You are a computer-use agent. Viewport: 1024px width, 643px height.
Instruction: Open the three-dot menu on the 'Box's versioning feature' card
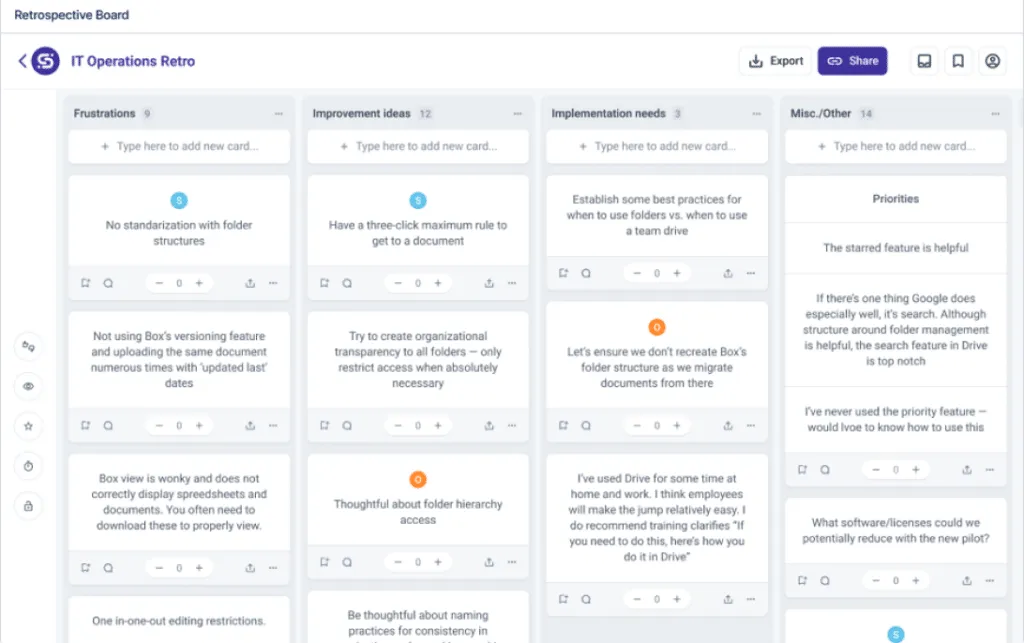273,426
